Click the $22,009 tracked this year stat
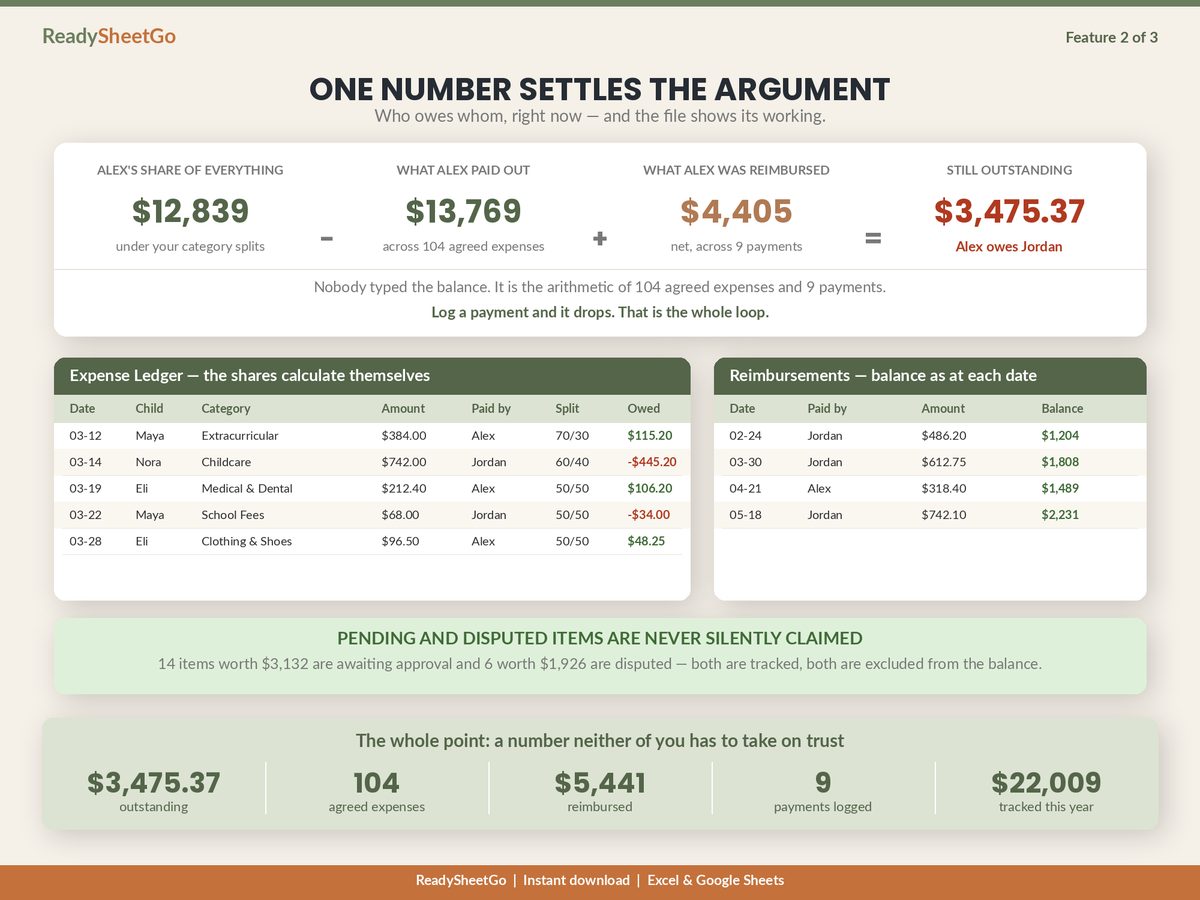The height and width of the screenshot is (900, 1200). point(1046,790)
